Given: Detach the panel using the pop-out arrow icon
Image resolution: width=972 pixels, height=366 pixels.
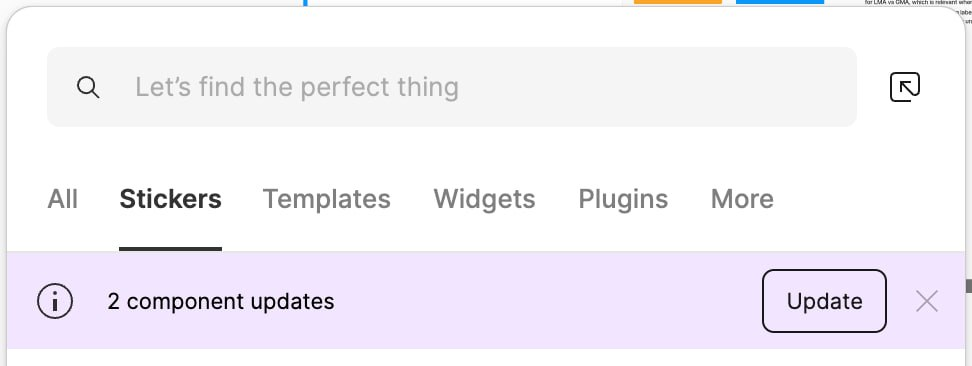Looking at the screenshot, I should coord(904,87).
